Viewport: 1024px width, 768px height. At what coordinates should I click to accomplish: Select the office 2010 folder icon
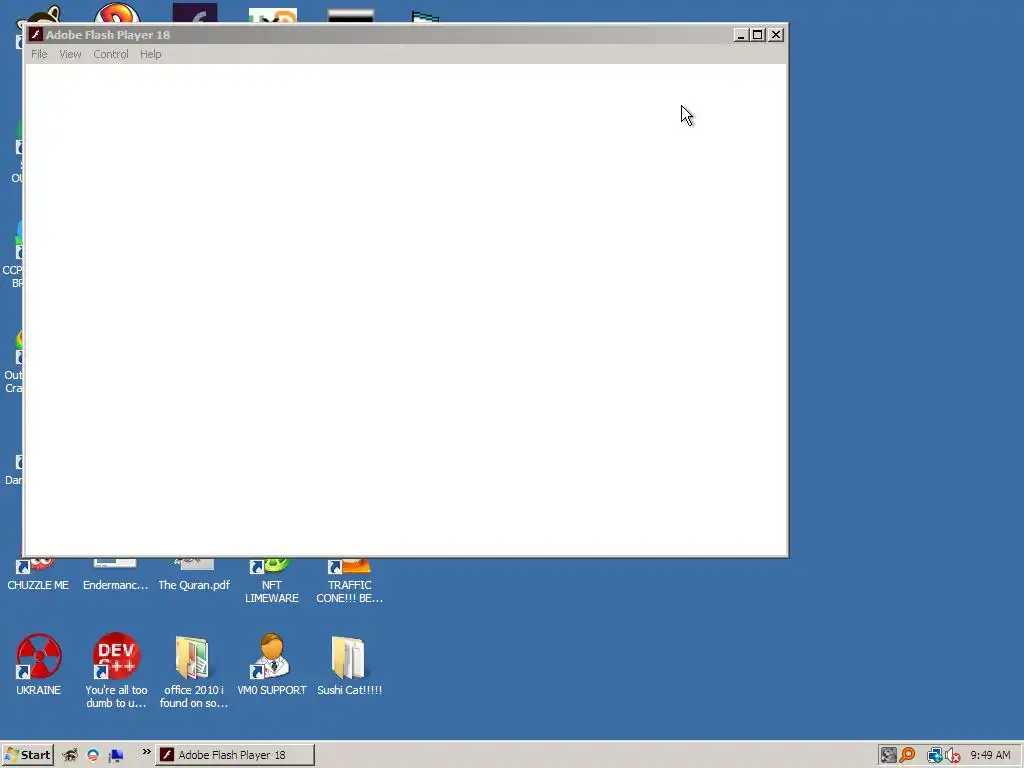193,657
